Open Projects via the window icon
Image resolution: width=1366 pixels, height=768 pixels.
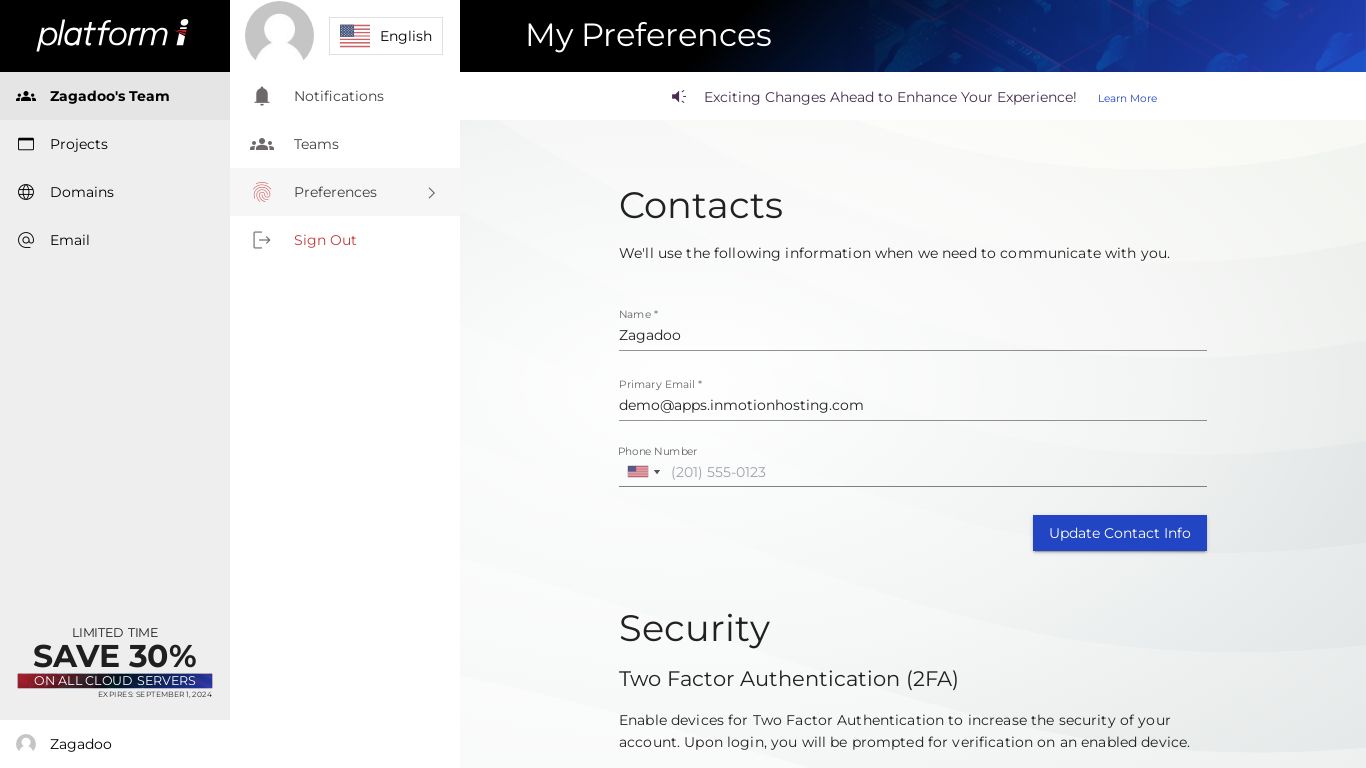click(x=26, y=144)
